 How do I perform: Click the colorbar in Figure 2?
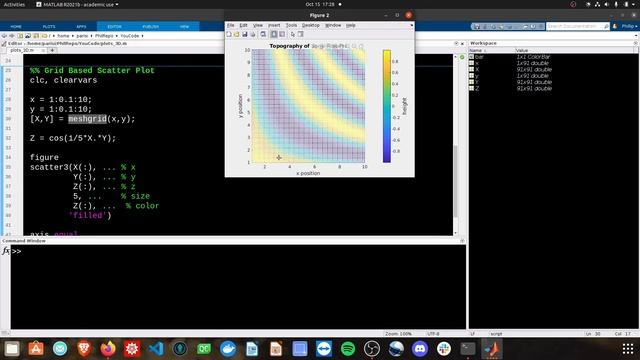coord(387,106)
